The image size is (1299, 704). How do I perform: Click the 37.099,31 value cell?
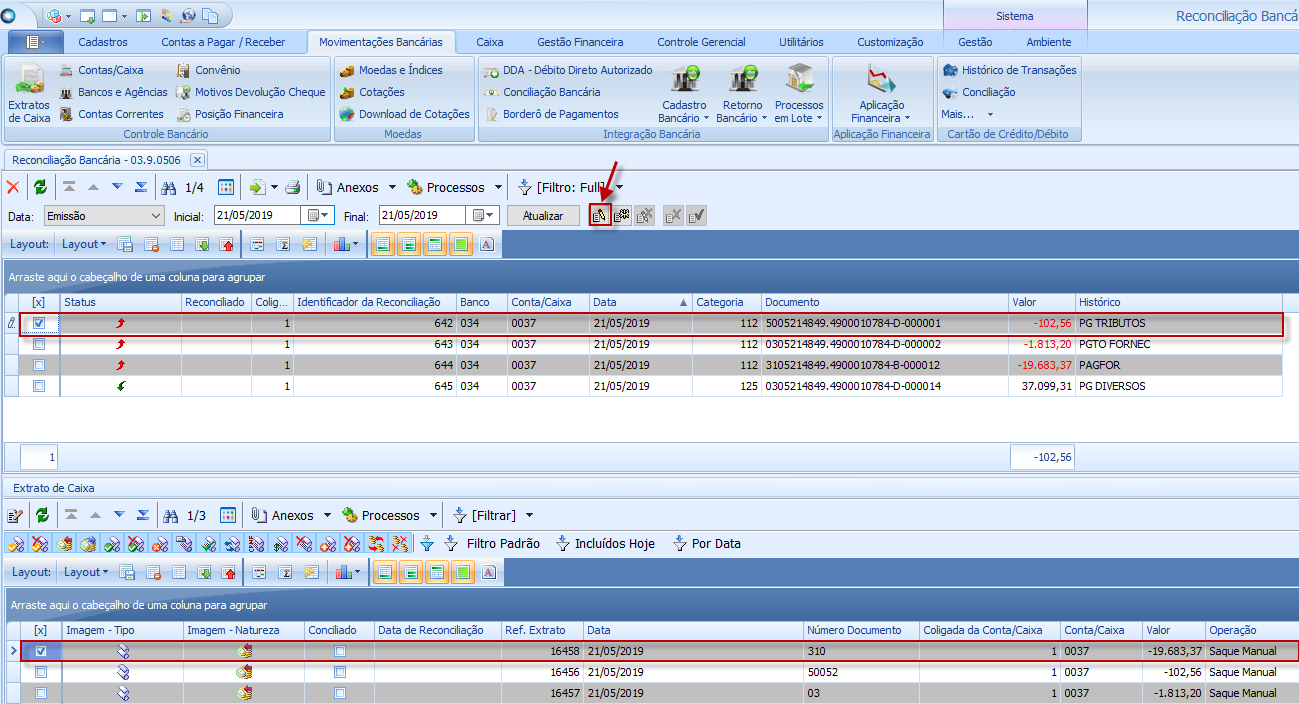(1041, 386)
